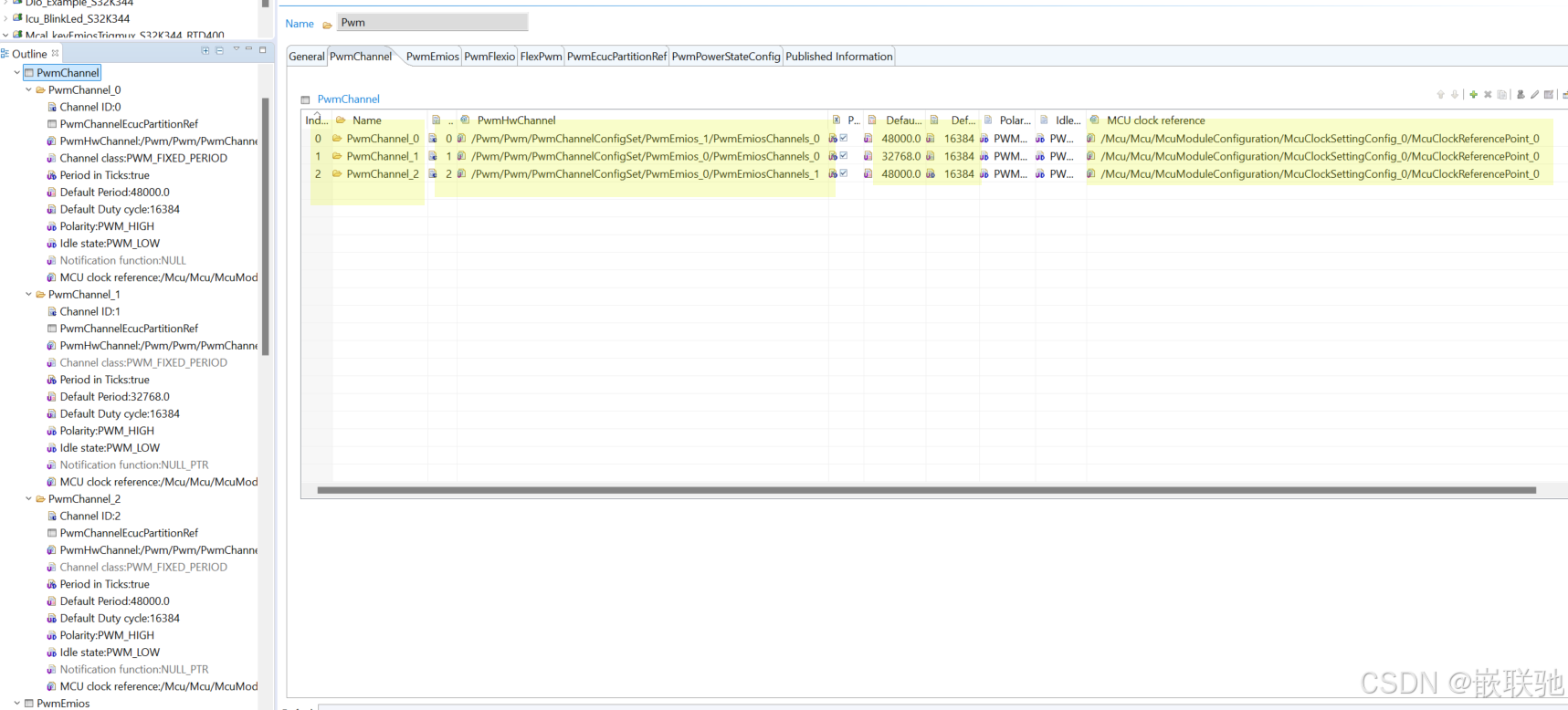Click the folder icon of PwmChannel_0 table row
Viewport: 1568px width, 710px height.
(337, 139)
